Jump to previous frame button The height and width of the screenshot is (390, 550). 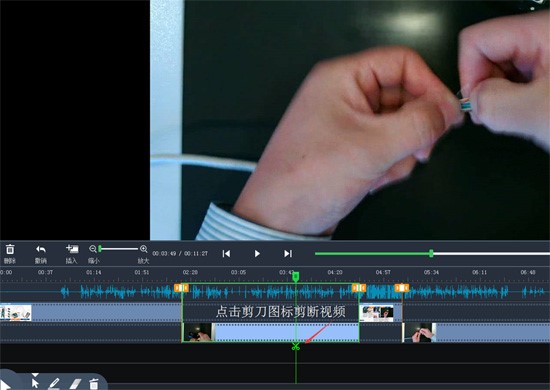coord(226,253)
